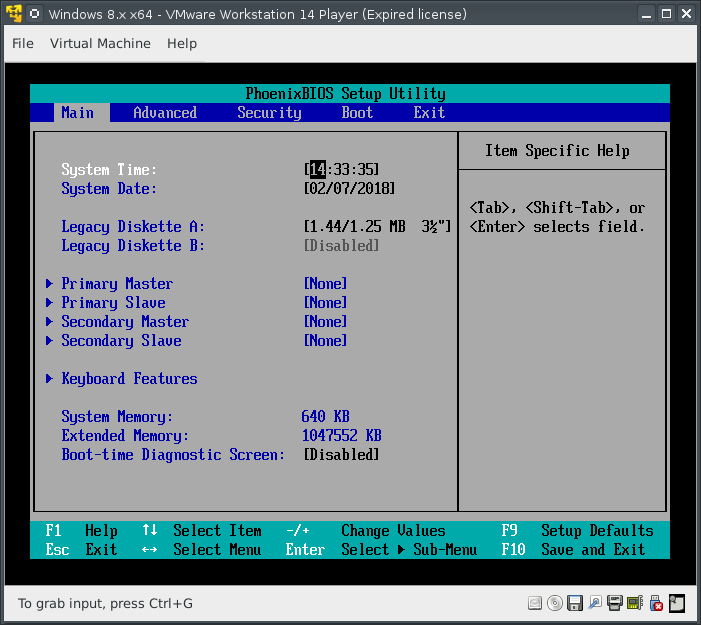Click the Boot-time Diagnostic Screen label
Image resolution: width=701 pixels, height=625 pixels.
(x=173, y=455)
